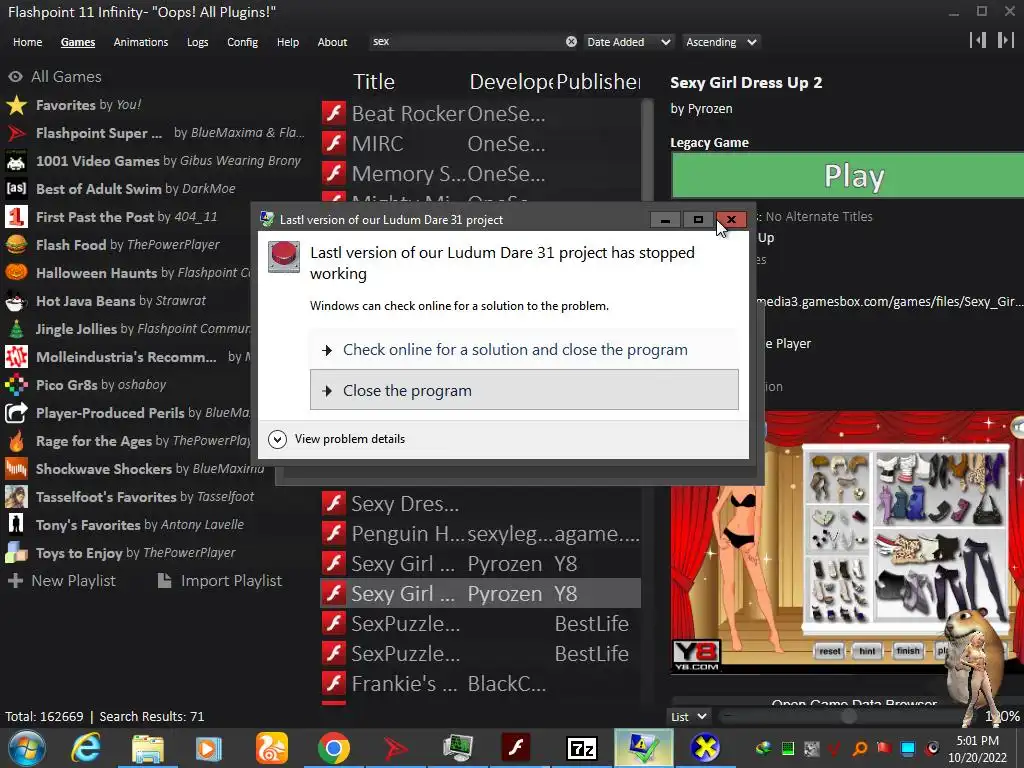Select Tony's Favorites playlist icon
This screenshot has height=768, width=1024.
pos(16,525)
